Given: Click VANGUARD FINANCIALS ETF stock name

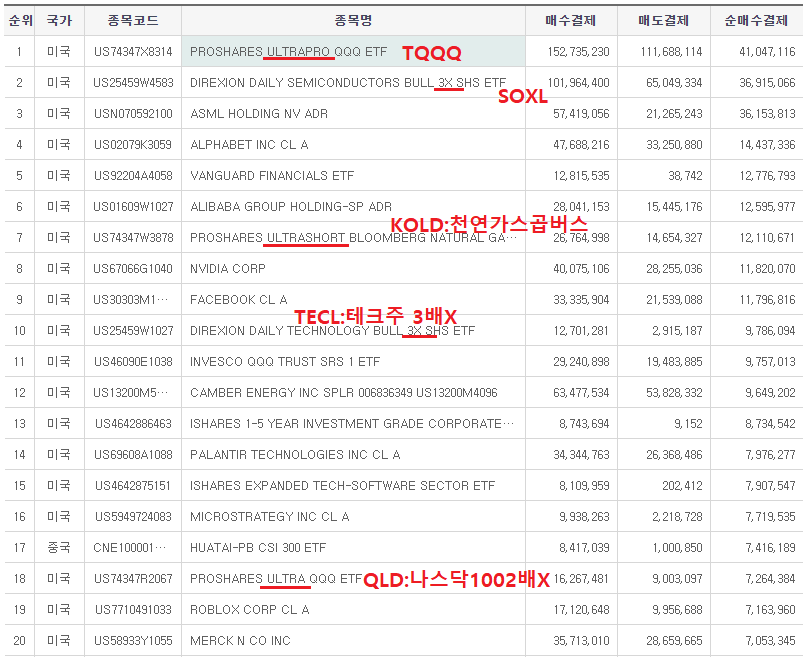Looking at the screenshot, I should coord(272,175).
